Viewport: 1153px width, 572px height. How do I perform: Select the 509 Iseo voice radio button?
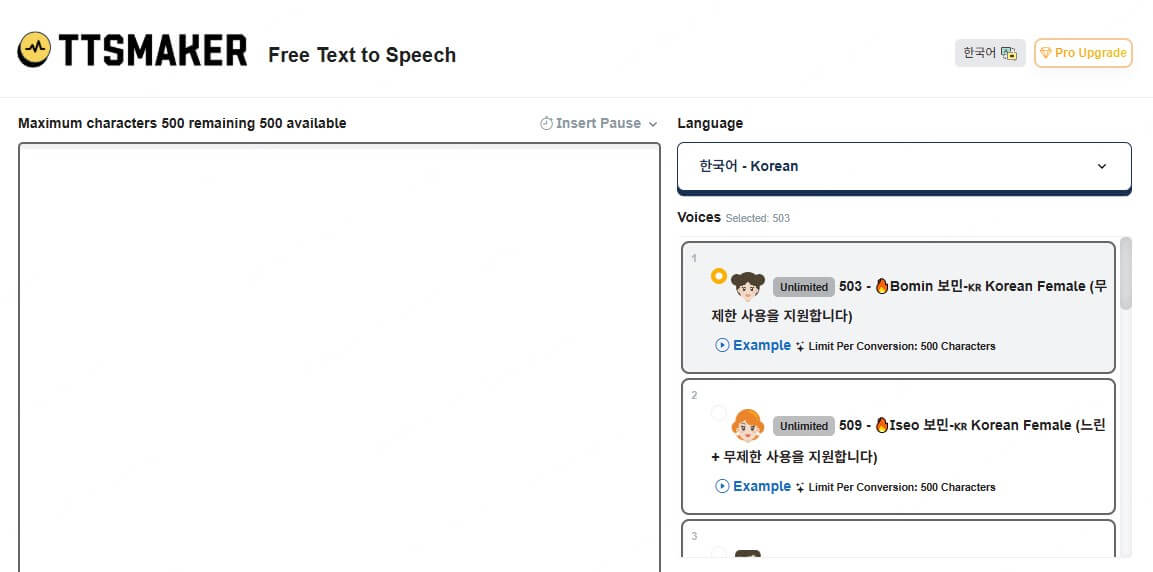[x=718, y=413]
